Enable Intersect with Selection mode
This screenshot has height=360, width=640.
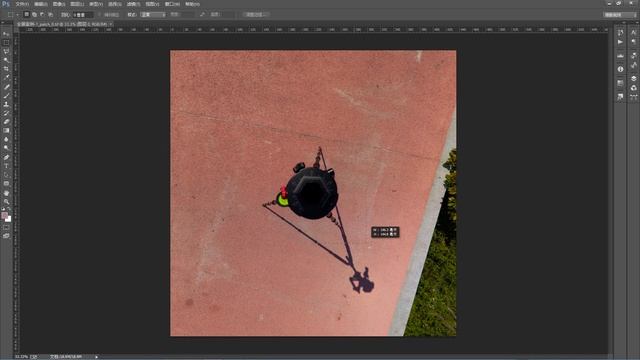(x=50, y=14)
